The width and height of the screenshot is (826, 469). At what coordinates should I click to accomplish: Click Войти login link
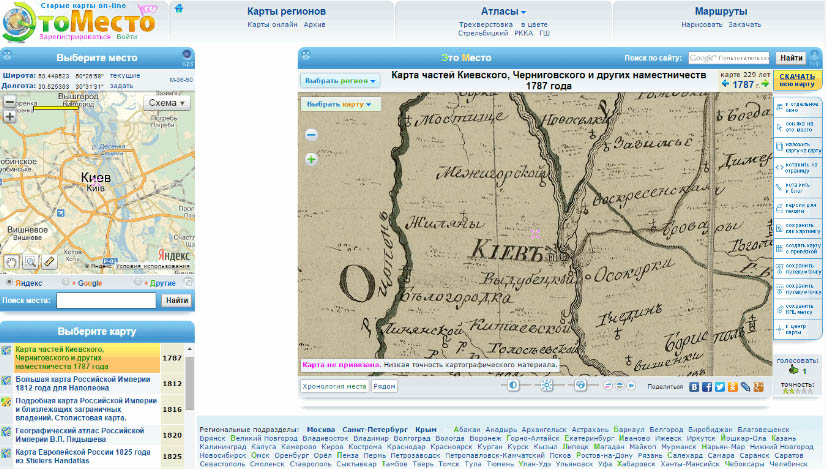pyautogui.click(x=126, y=36)
